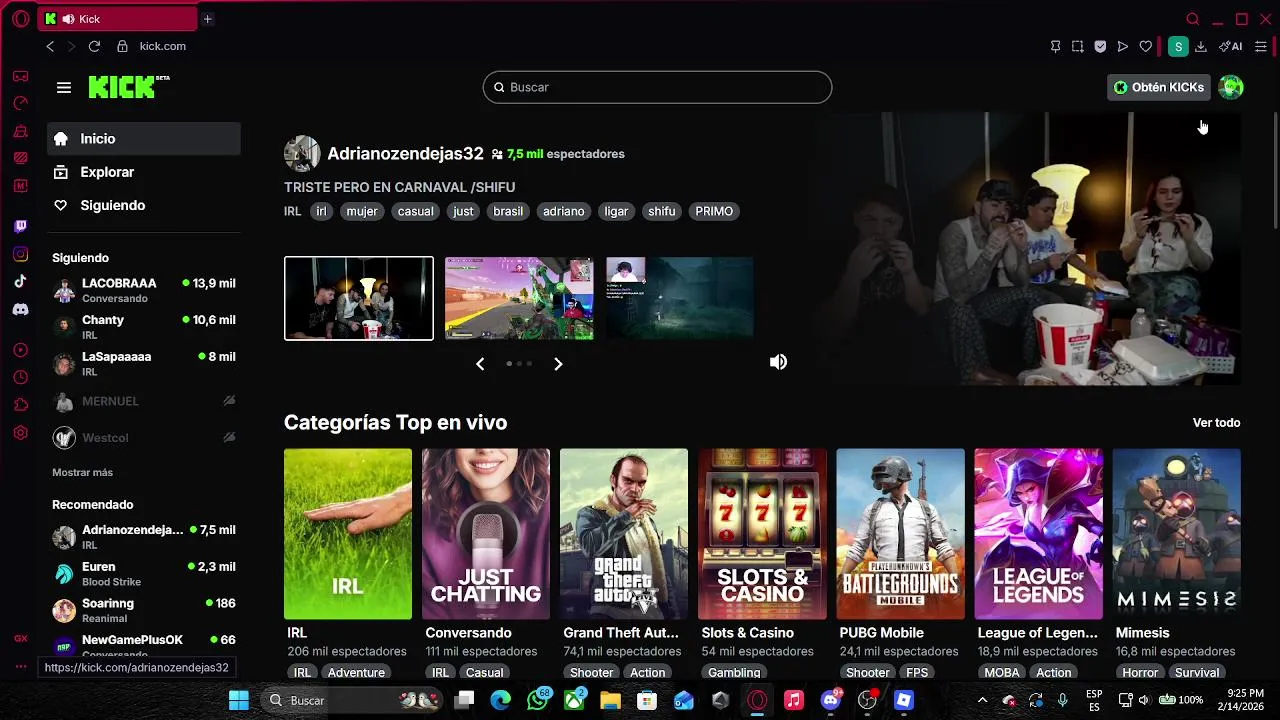
Task: Open the IRL category card
Action: click(348, 534)
